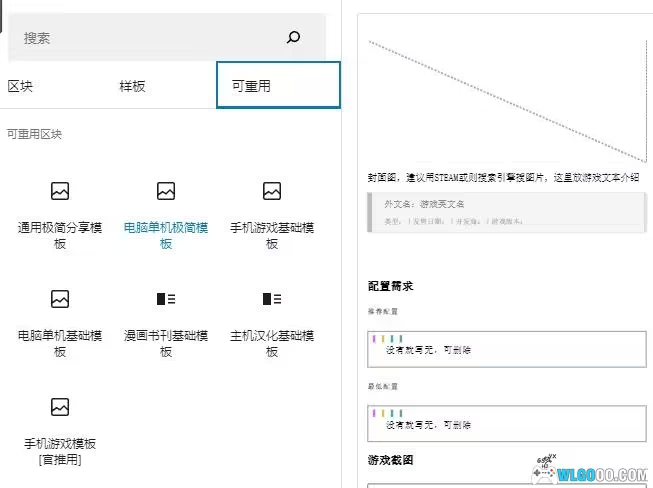Click the 最低配置 subheading

pyautogui.click(x=382, y=386)
